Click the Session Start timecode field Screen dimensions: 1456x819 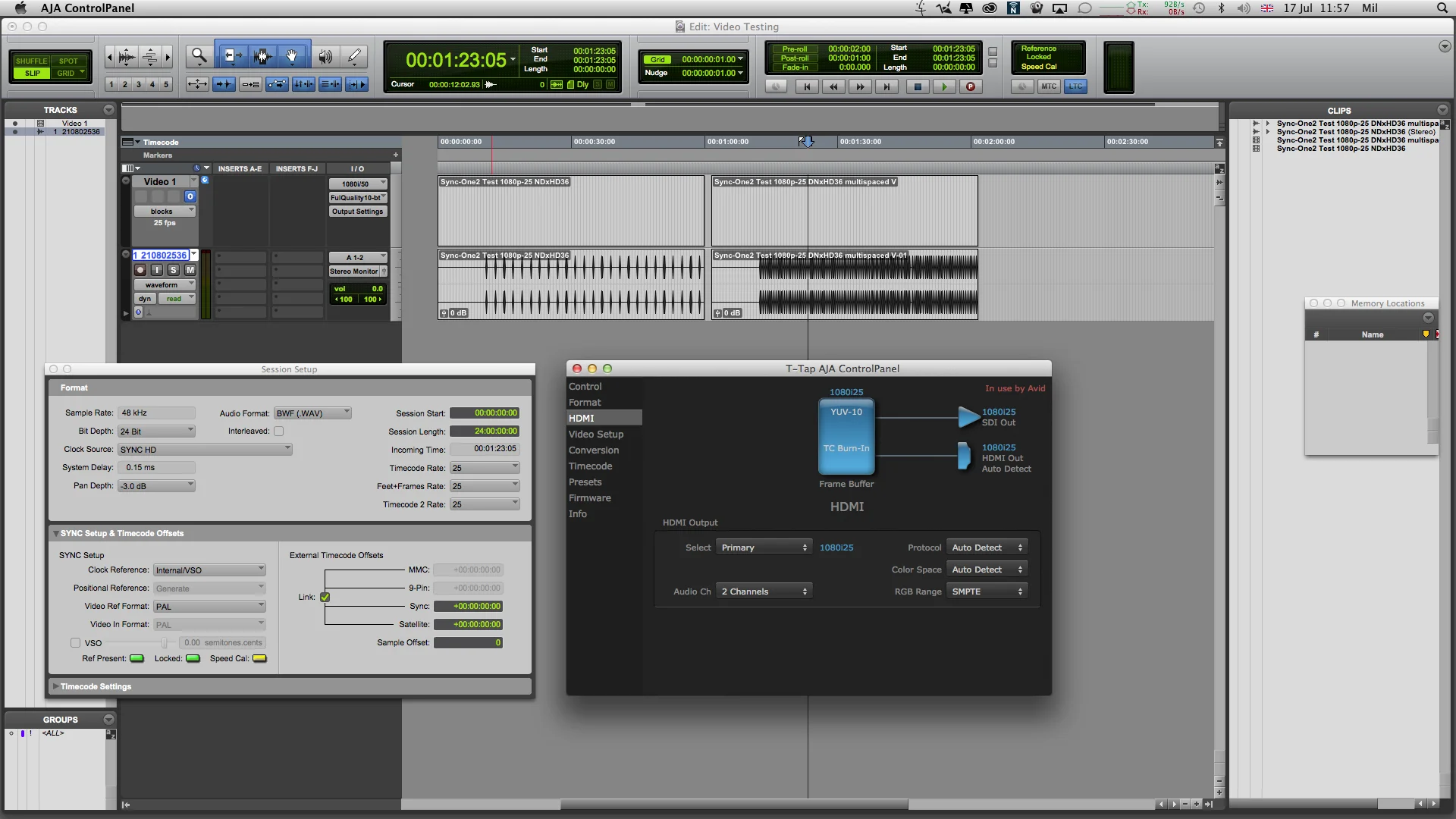coord(485,413)
